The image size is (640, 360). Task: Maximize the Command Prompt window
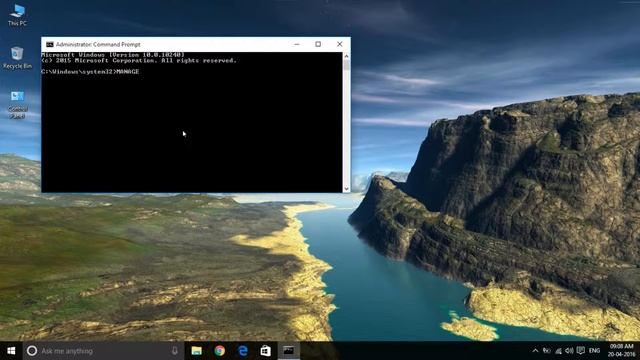tap(318, 44)
